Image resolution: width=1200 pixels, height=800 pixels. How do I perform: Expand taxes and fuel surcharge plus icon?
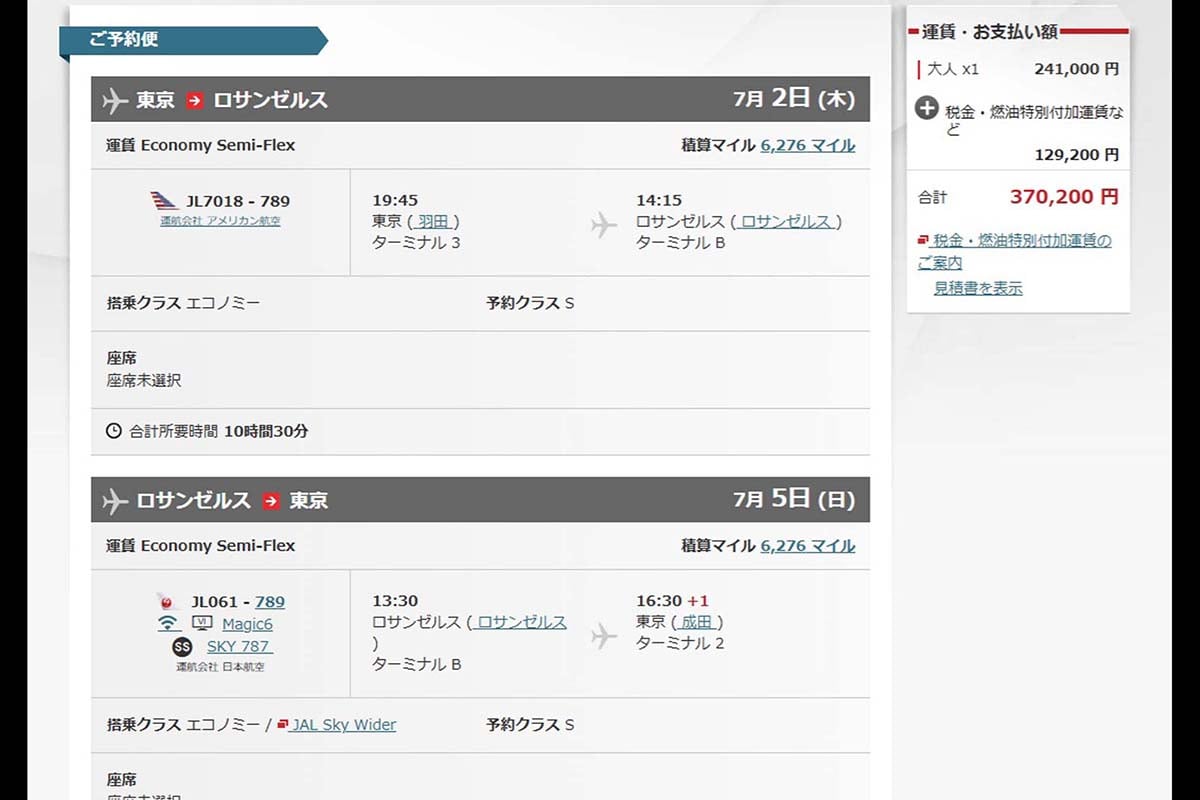(927, 110)
